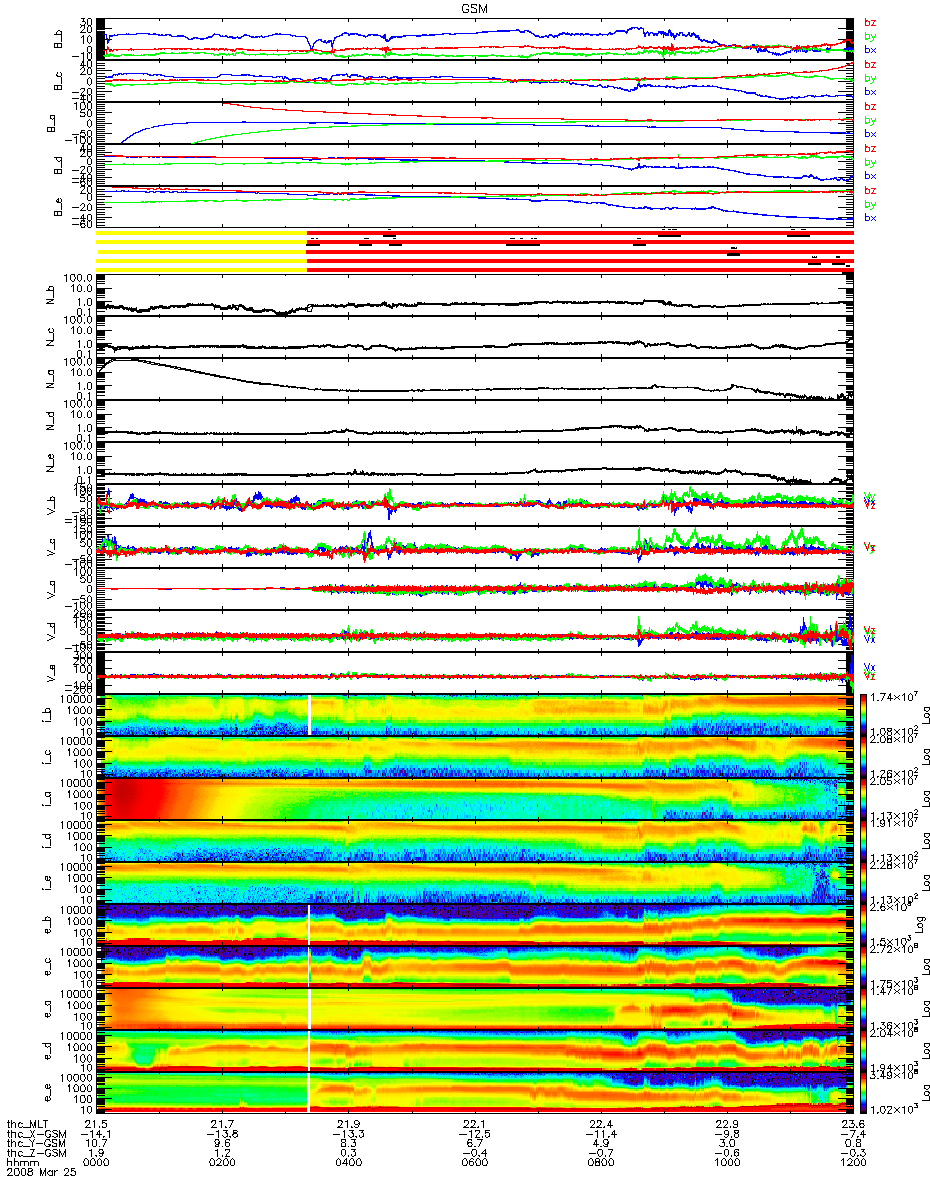Click the yellow segment of the status bar
Image resolution: width=930 pixels, height=1200 pixels.
pos(201,250)
